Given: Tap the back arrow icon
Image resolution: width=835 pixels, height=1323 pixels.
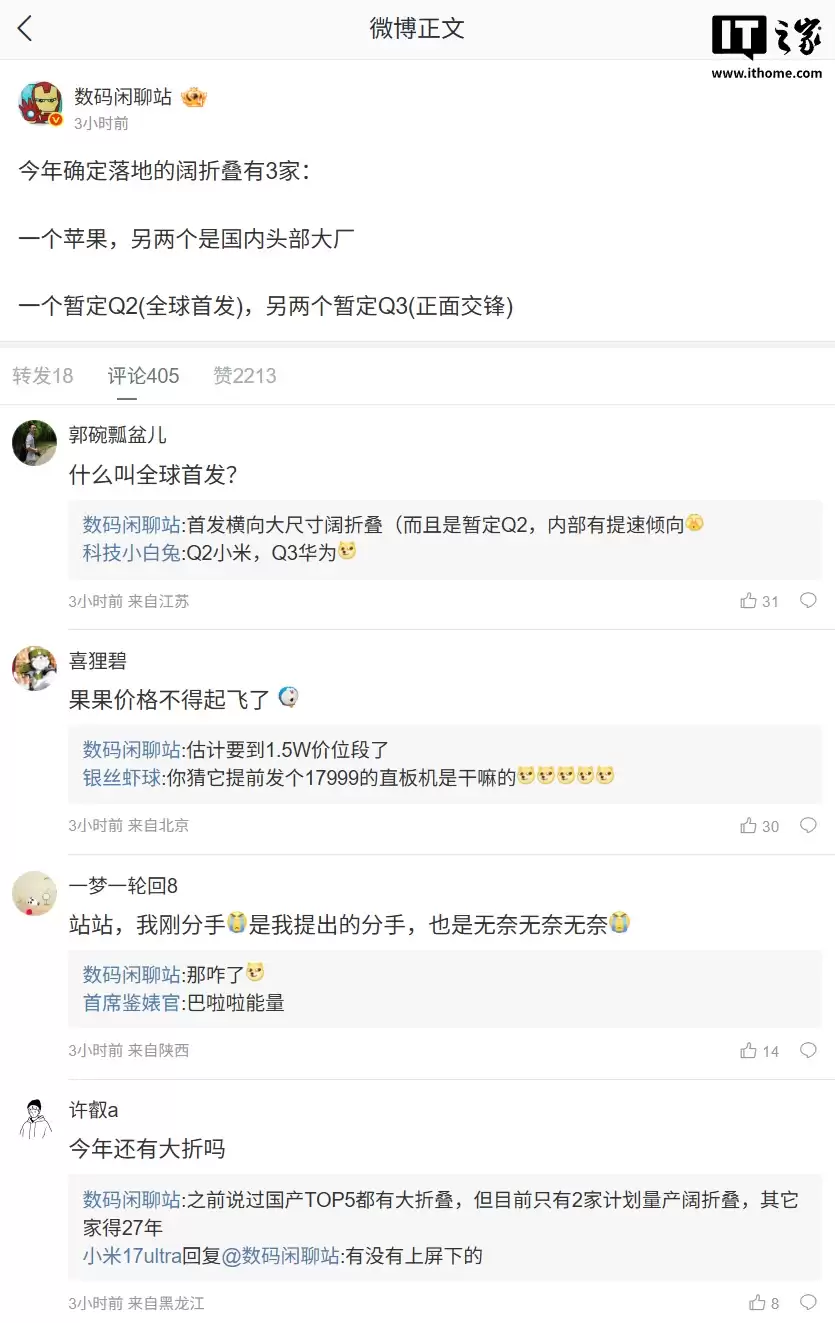Looking at the screenshot, I should (26, 29).
